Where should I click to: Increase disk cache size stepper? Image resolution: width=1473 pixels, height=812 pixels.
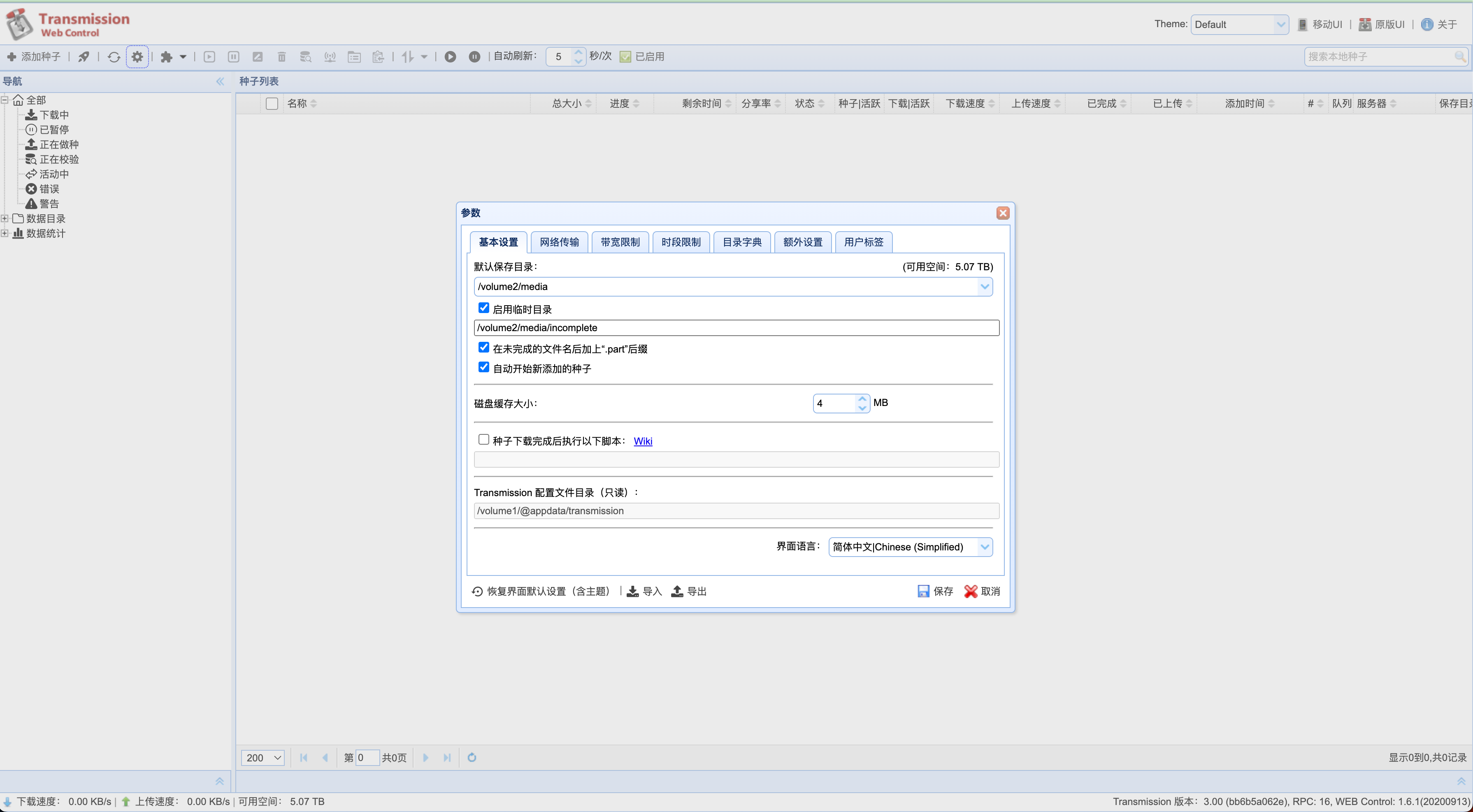point(862,399)
